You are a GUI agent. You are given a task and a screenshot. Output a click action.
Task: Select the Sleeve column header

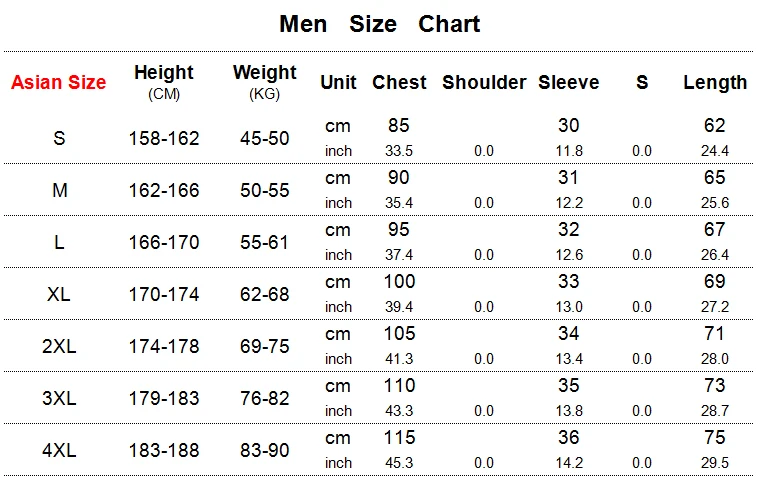569,82
